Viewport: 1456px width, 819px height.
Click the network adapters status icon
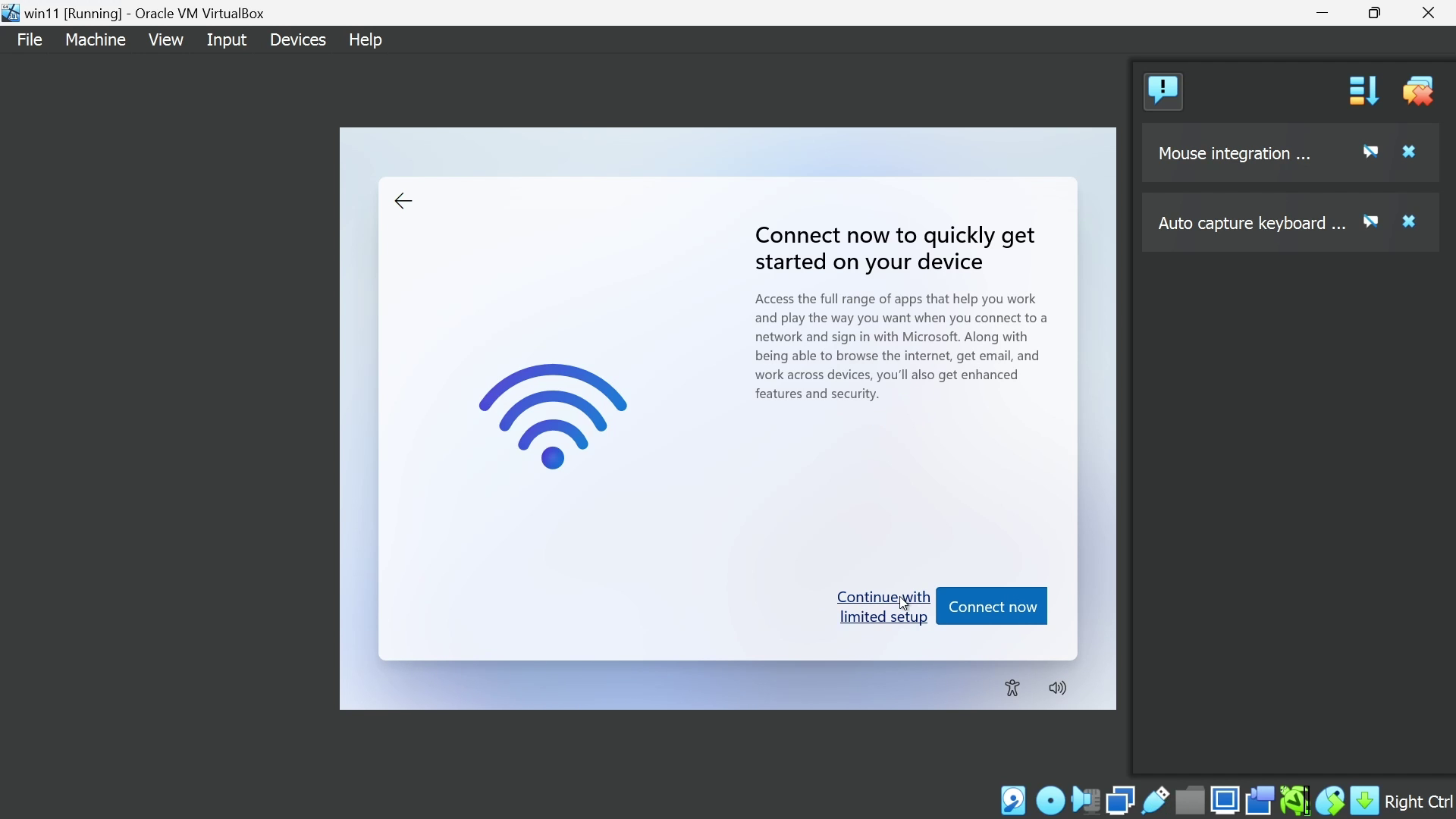1121,801
